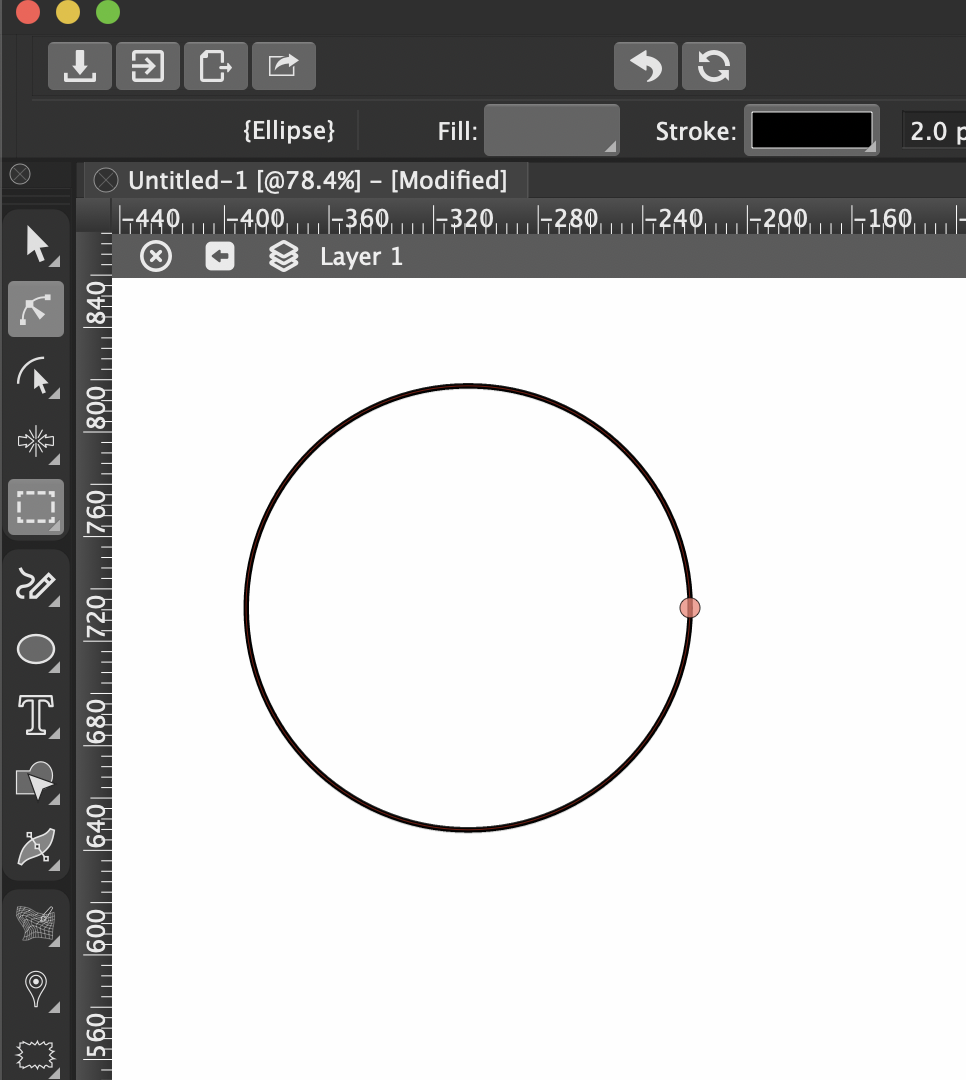Choose the Text tool

(x=36, y=716)
